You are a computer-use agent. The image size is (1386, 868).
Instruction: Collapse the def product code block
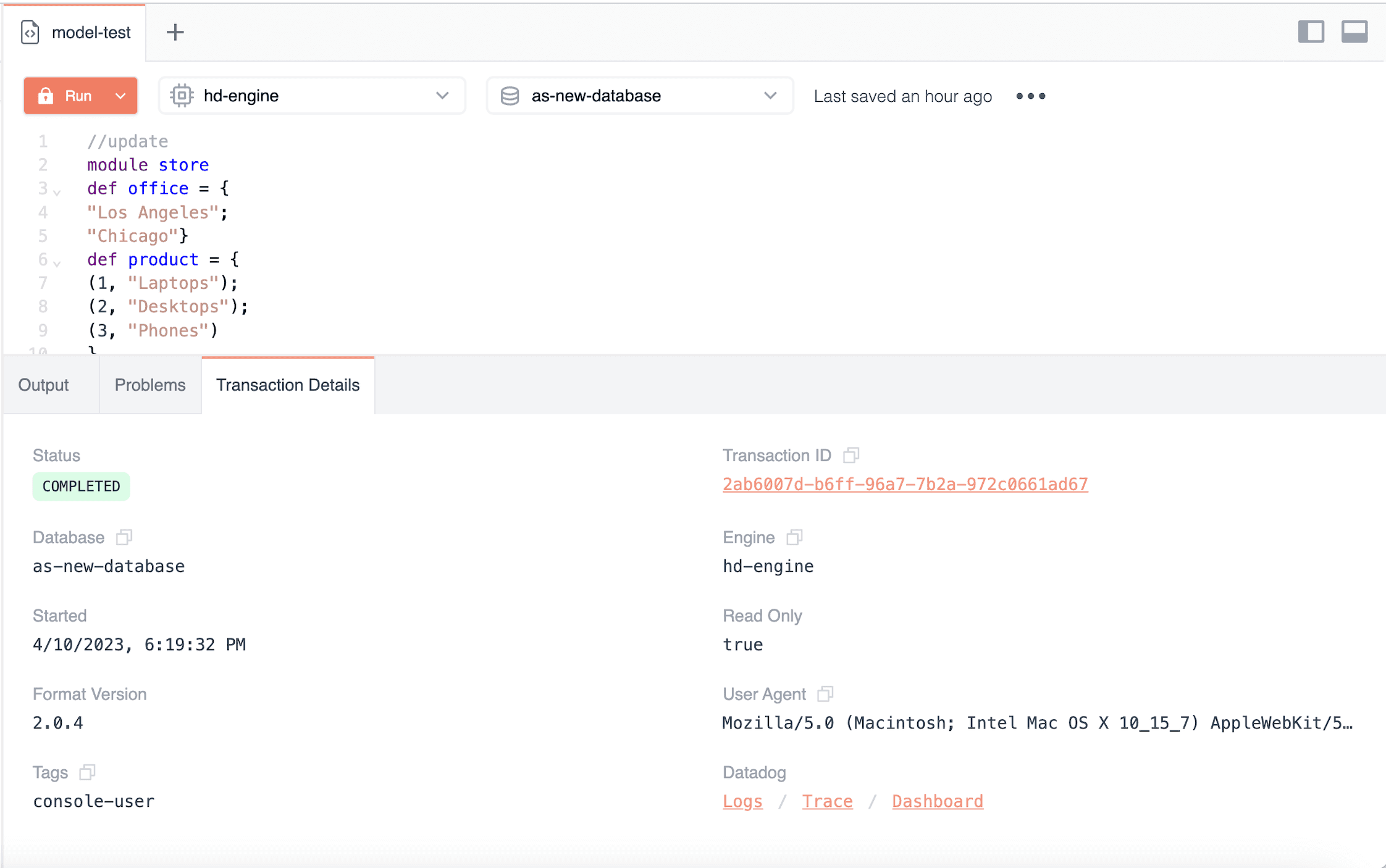pos(57,264)
